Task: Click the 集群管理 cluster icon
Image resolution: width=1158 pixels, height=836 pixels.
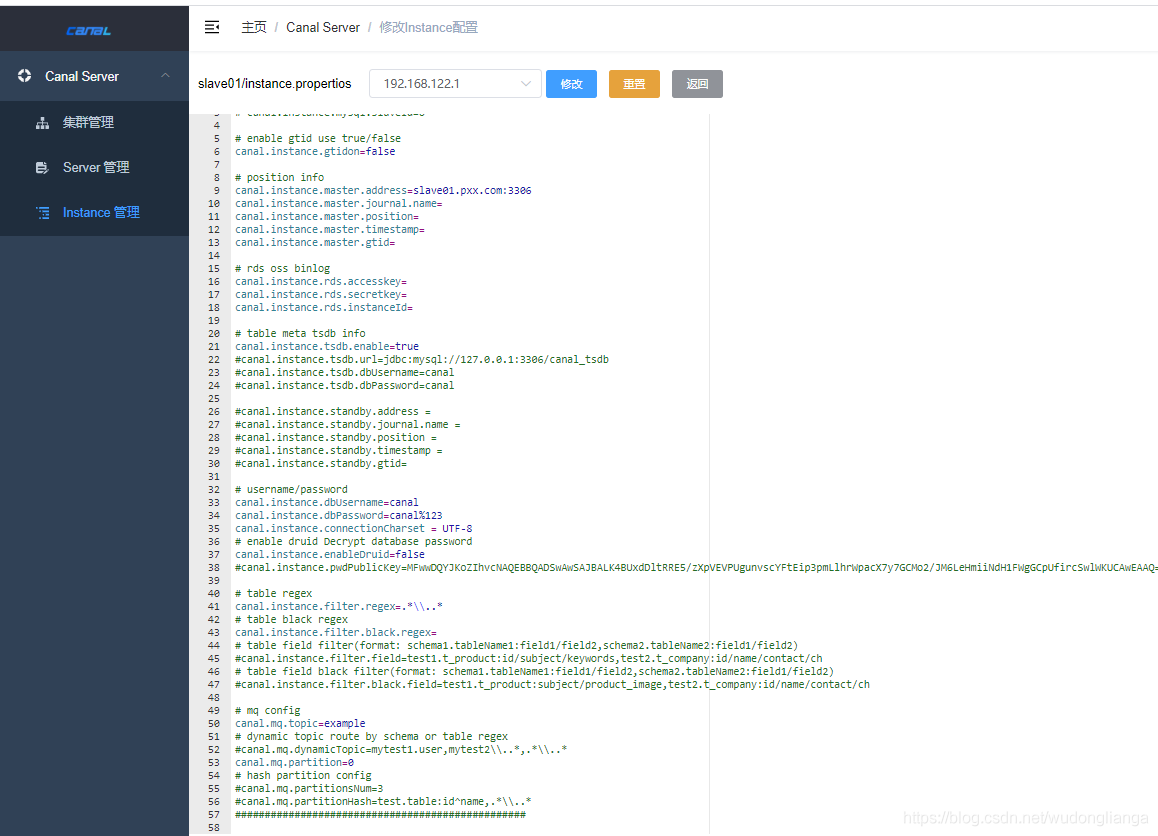Action: (42, 123)
